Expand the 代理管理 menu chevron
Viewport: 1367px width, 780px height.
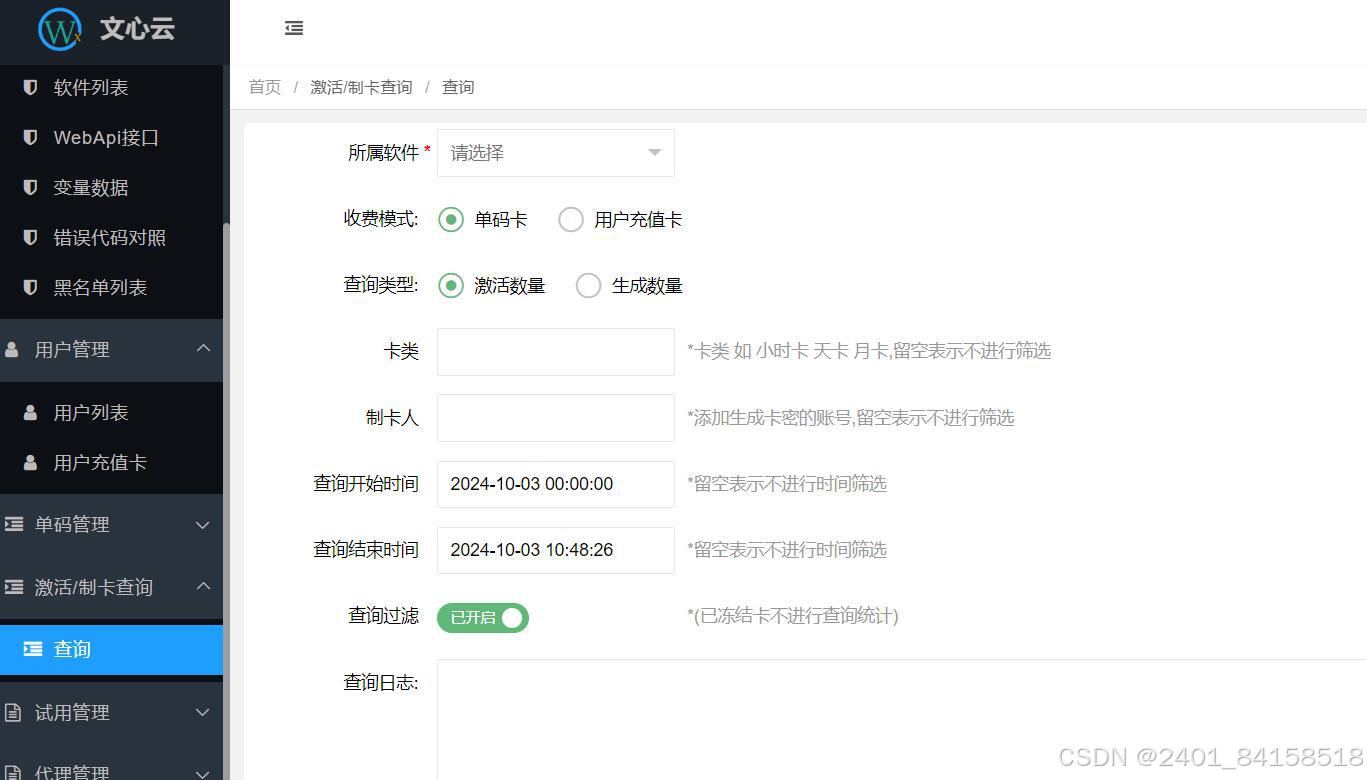click(203, 773)
